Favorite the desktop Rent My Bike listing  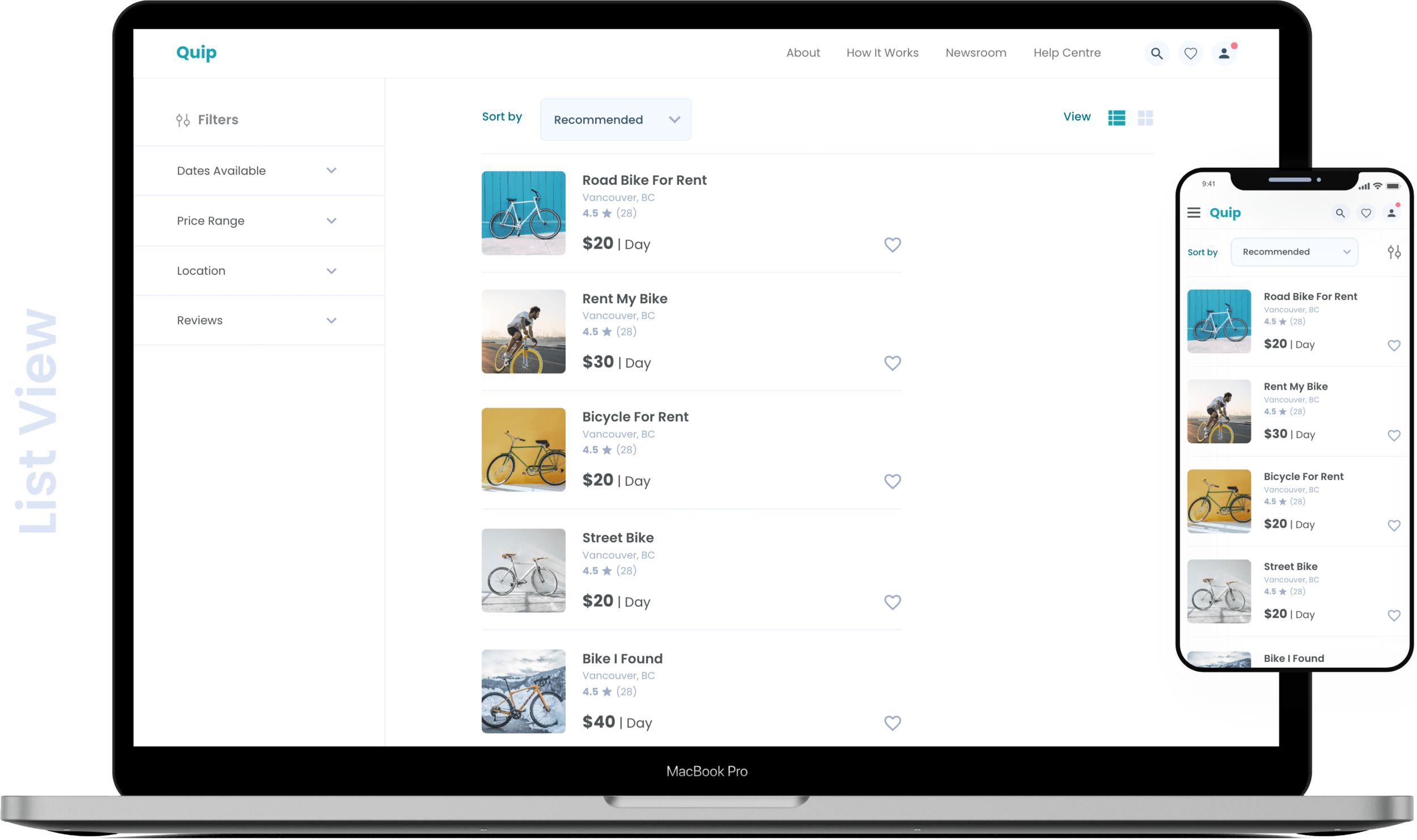[892, 363]
